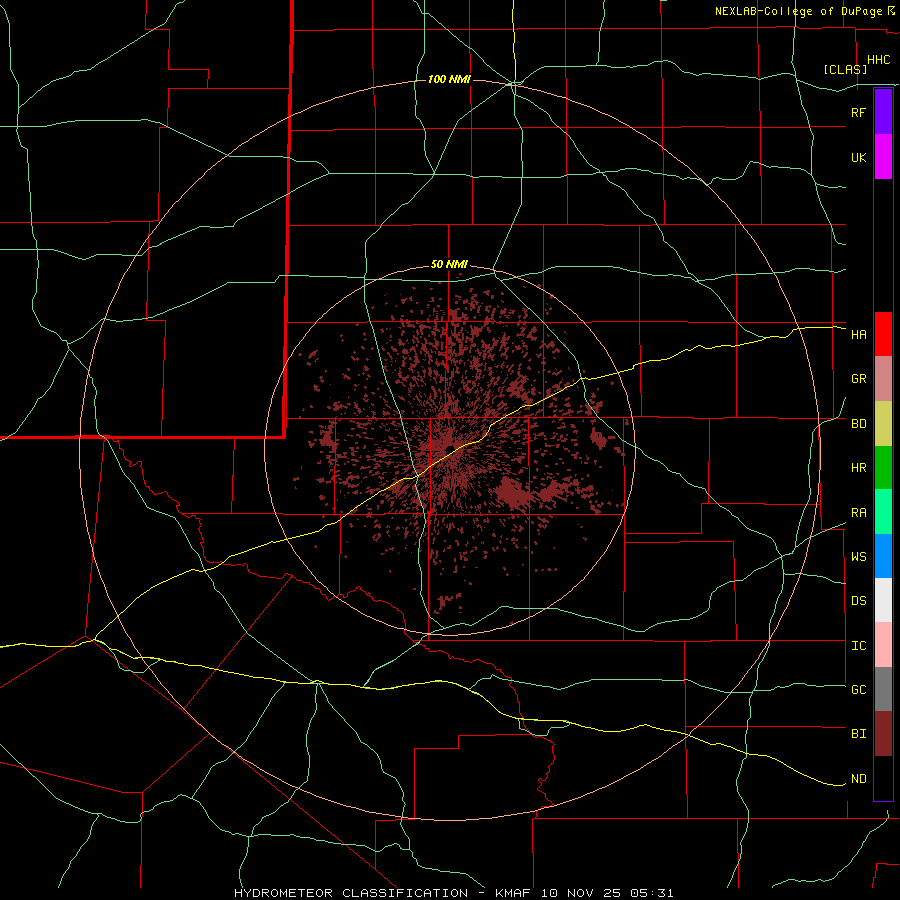This screenshot has width=900, height=900.
Task: Click the IC legend label
Action: click(858, 646)
